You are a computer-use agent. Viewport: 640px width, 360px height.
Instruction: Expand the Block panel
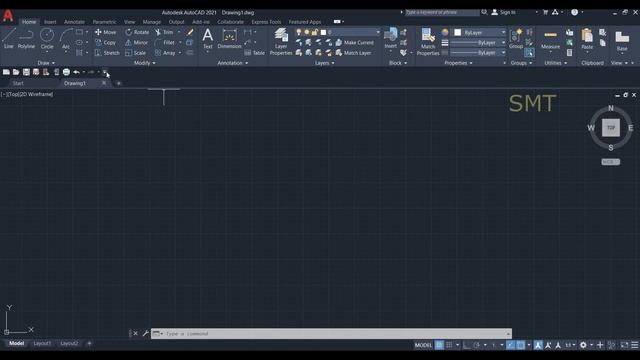[x=398, y=63]
